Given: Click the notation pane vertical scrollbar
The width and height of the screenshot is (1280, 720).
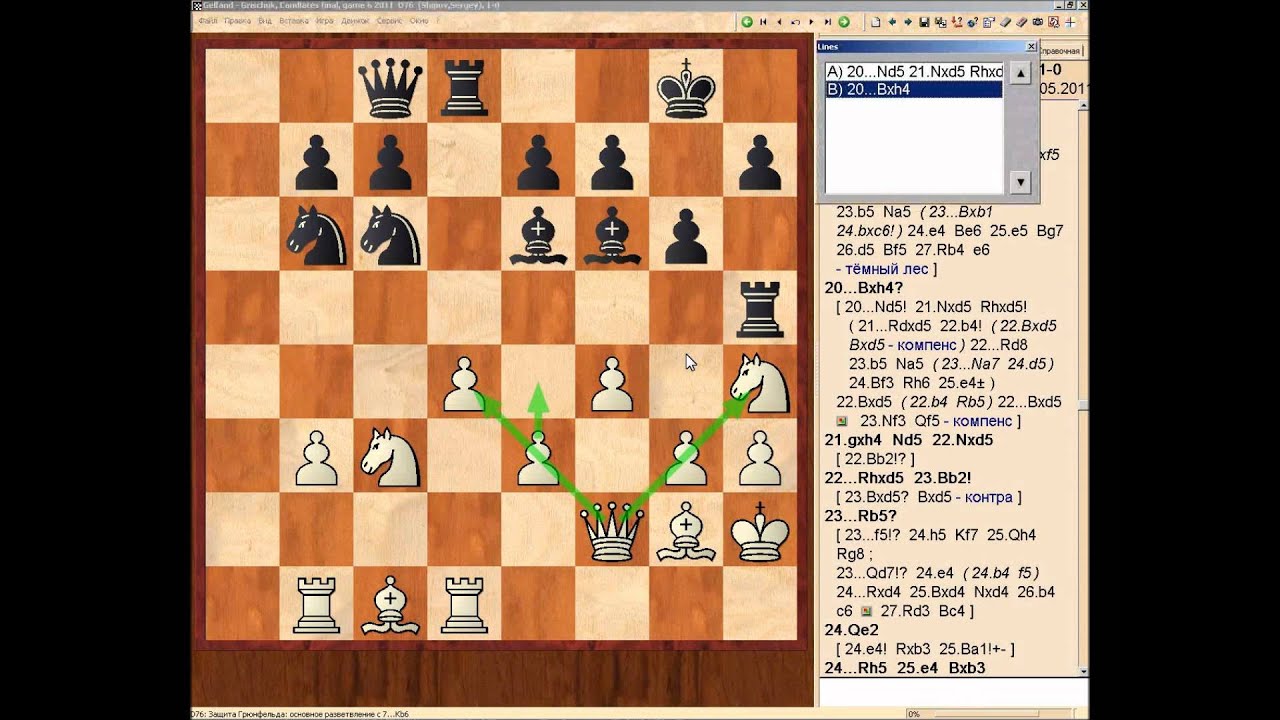Looking at the screenshot, I should coord(1083,390).
